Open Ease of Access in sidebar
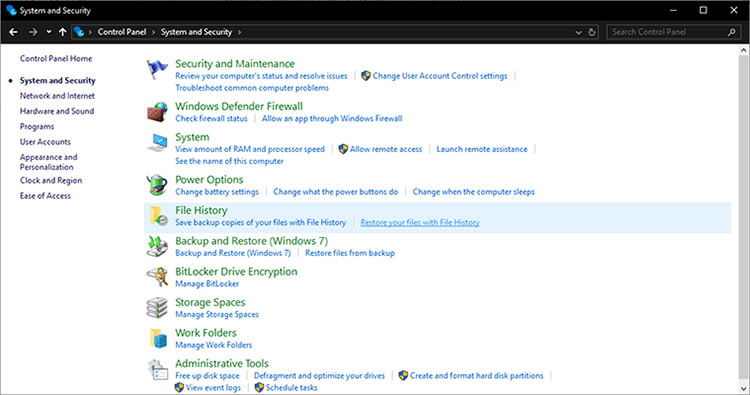Image resolution: width=750 pixels, height=395 pixels. (45, 196)
